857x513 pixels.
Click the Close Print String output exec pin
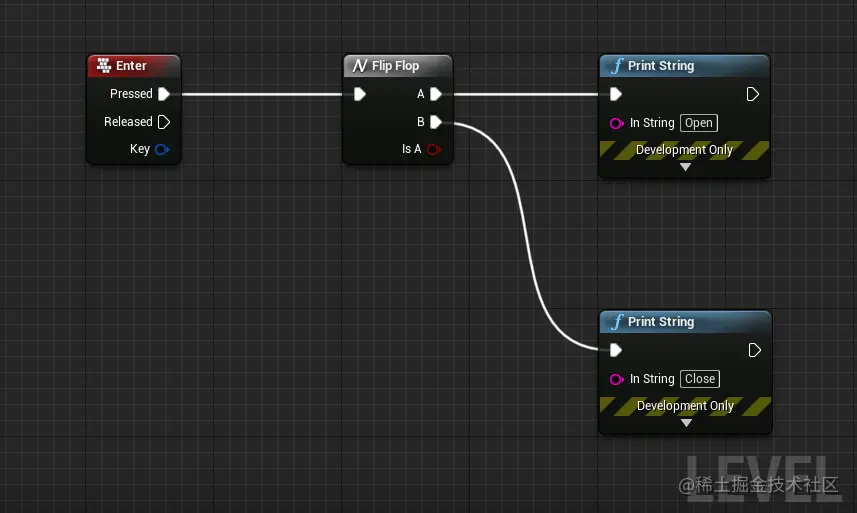[754, 350]
